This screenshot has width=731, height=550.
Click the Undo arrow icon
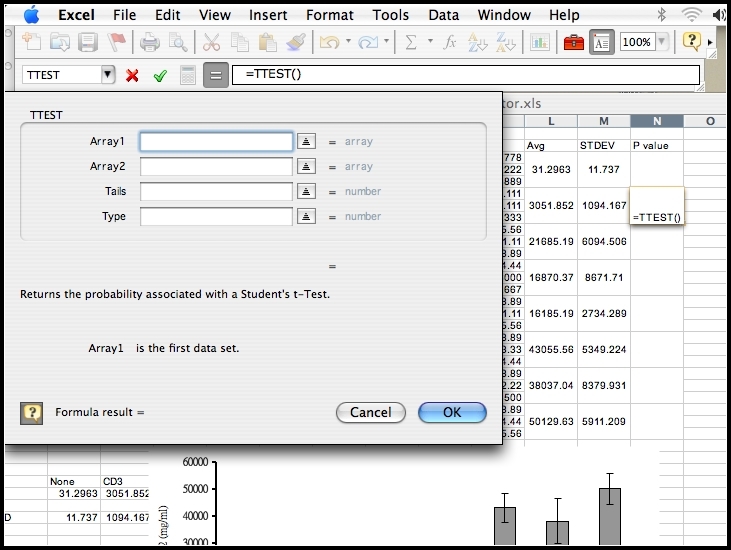(x=330, y=42)
